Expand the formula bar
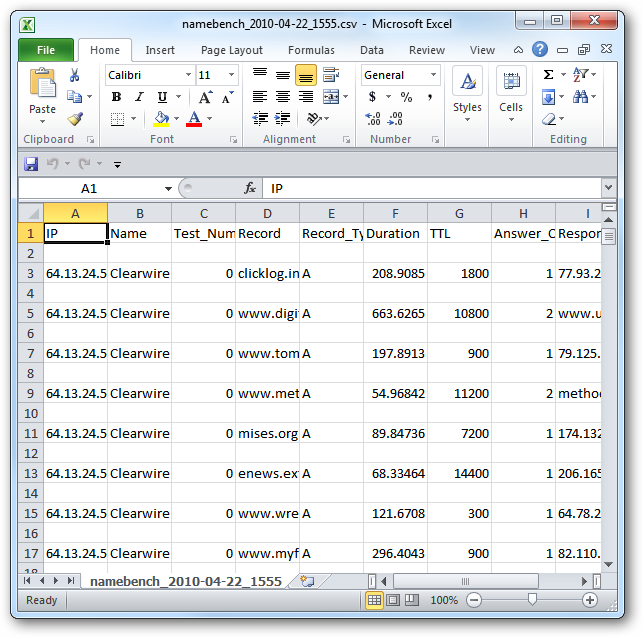The width and height of the screenshot is (643, 637). click(609, 188)
